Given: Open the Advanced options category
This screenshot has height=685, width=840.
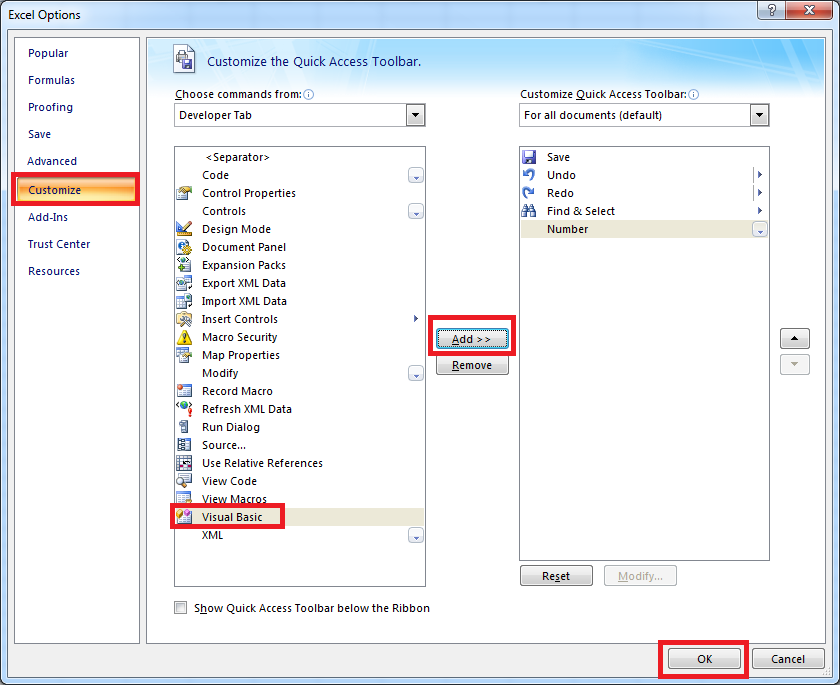Looking at the screenshot, I should (x=52, y=161).
